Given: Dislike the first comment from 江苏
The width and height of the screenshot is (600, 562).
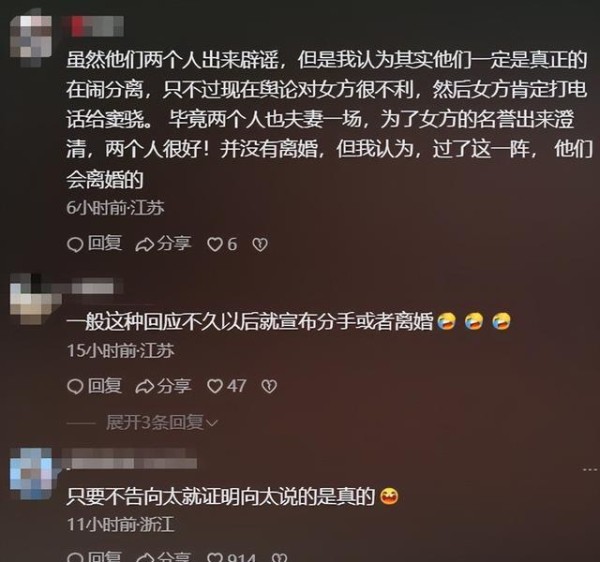Looking at the screenshot, I should 260,244.
